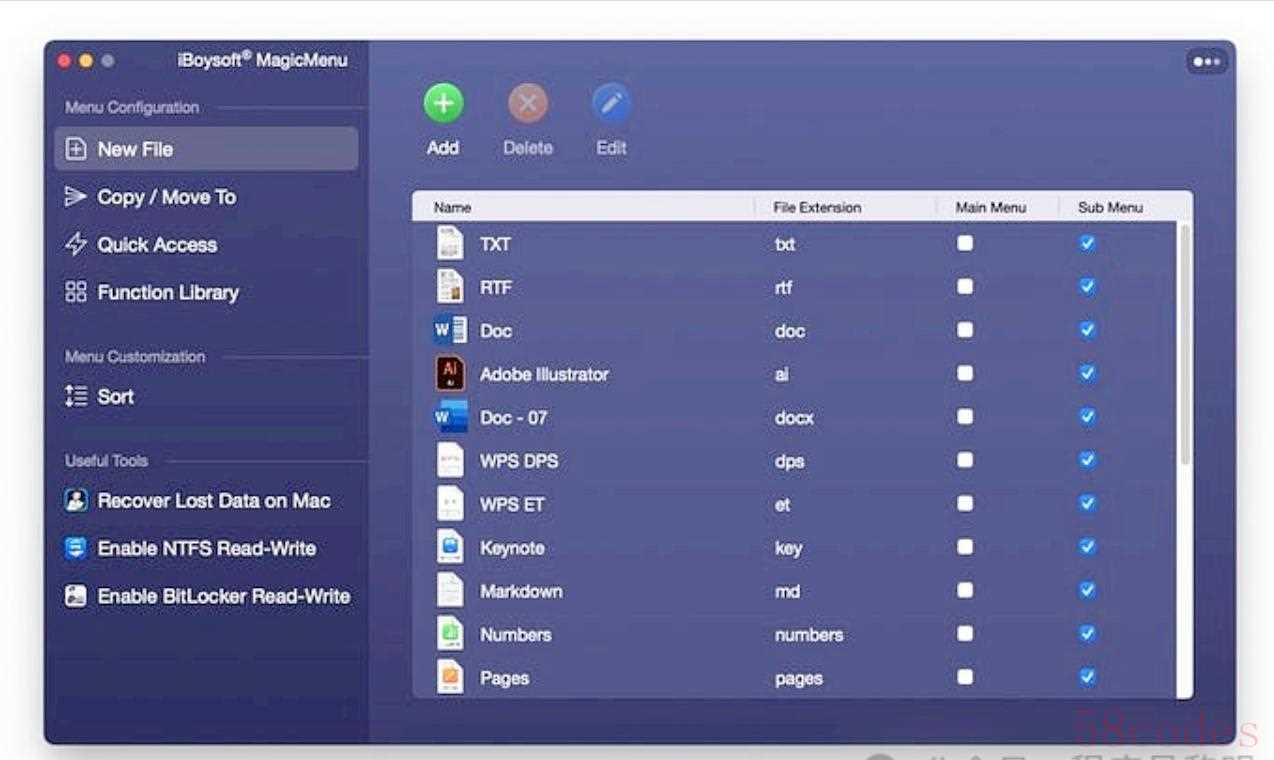Screen dimensions: 1274x760
Task: Click the WPS ET file icon
Action: [x=451, y=504]
